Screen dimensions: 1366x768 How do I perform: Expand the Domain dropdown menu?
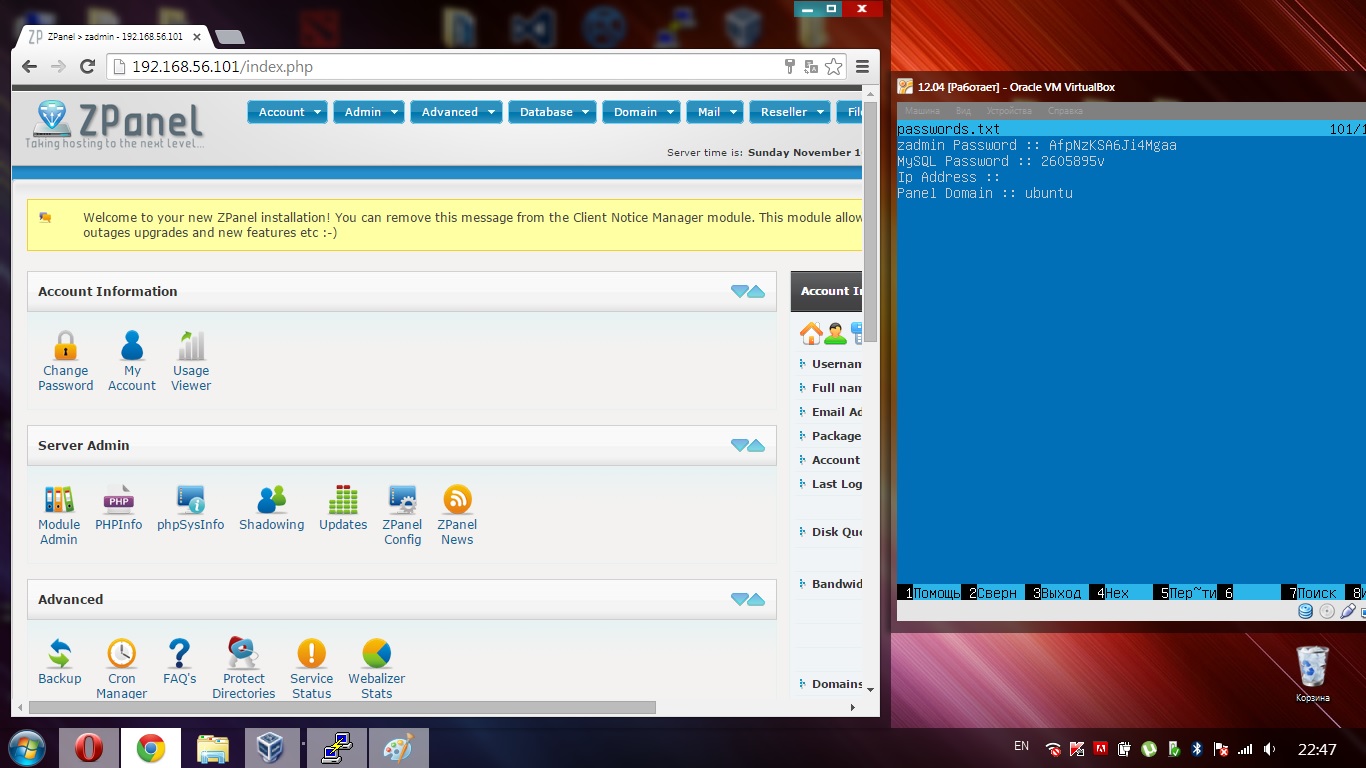tap(641, 112)
